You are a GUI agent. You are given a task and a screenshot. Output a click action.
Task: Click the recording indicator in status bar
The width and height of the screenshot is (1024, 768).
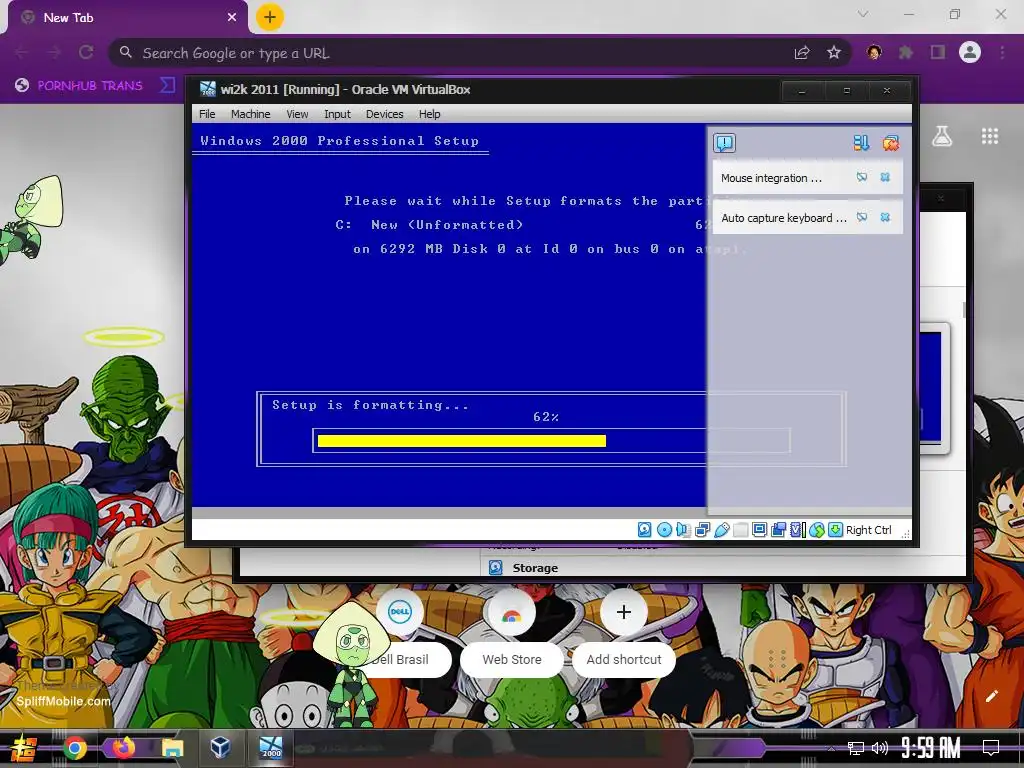pos(778,530)
